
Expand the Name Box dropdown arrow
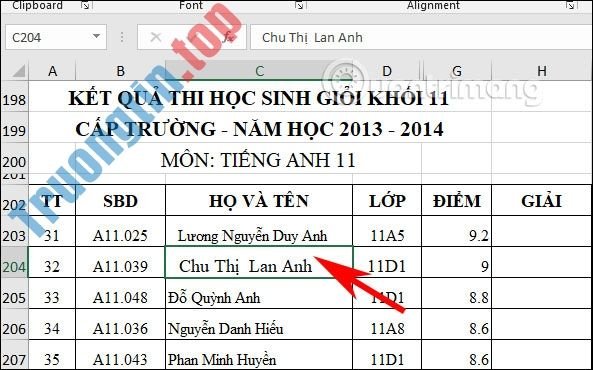(x=96, y=37)
